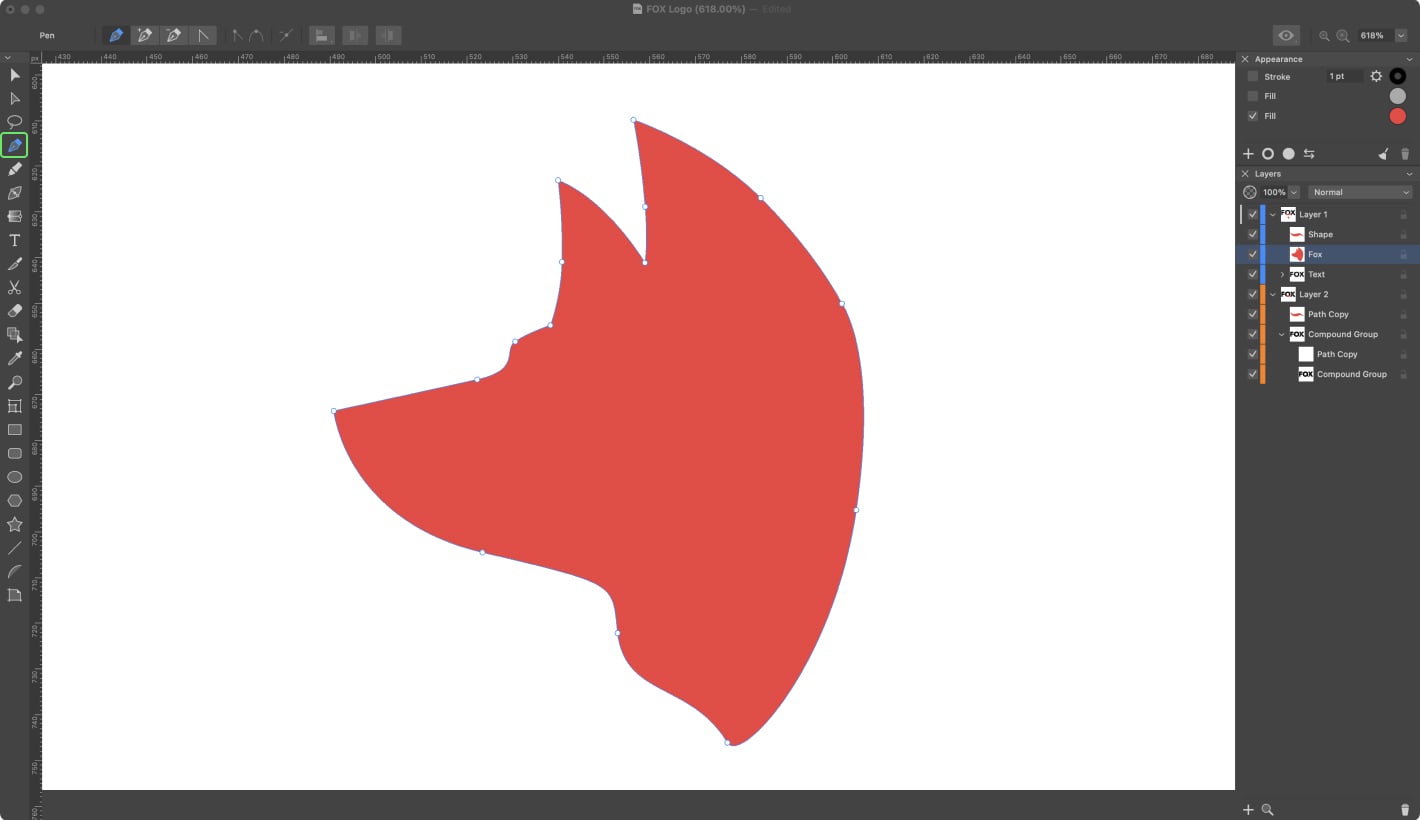Select the Text tool

14,240
